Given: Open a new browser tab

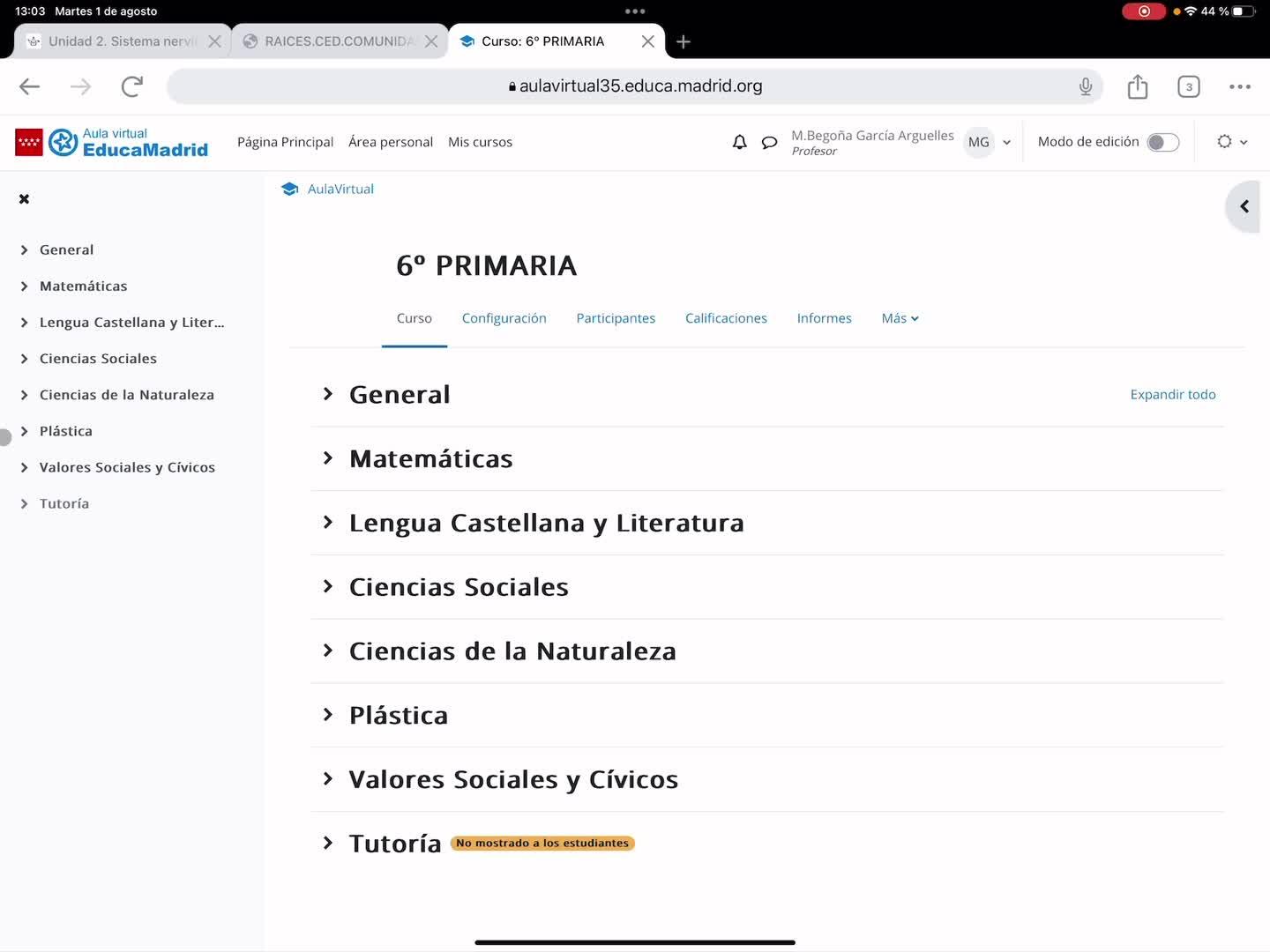Looking at the screenshot, I should pyautogui.click(x=684, y=41).
